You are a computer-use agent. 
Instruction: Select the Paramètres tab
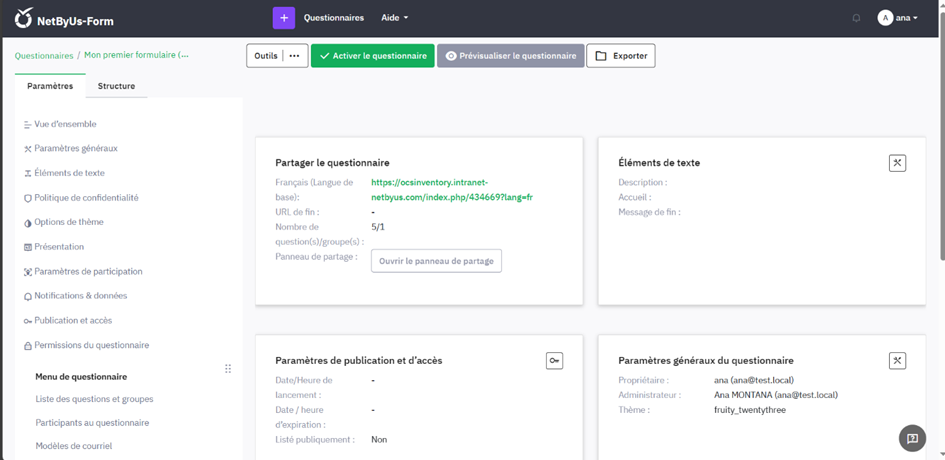point(50,86)
